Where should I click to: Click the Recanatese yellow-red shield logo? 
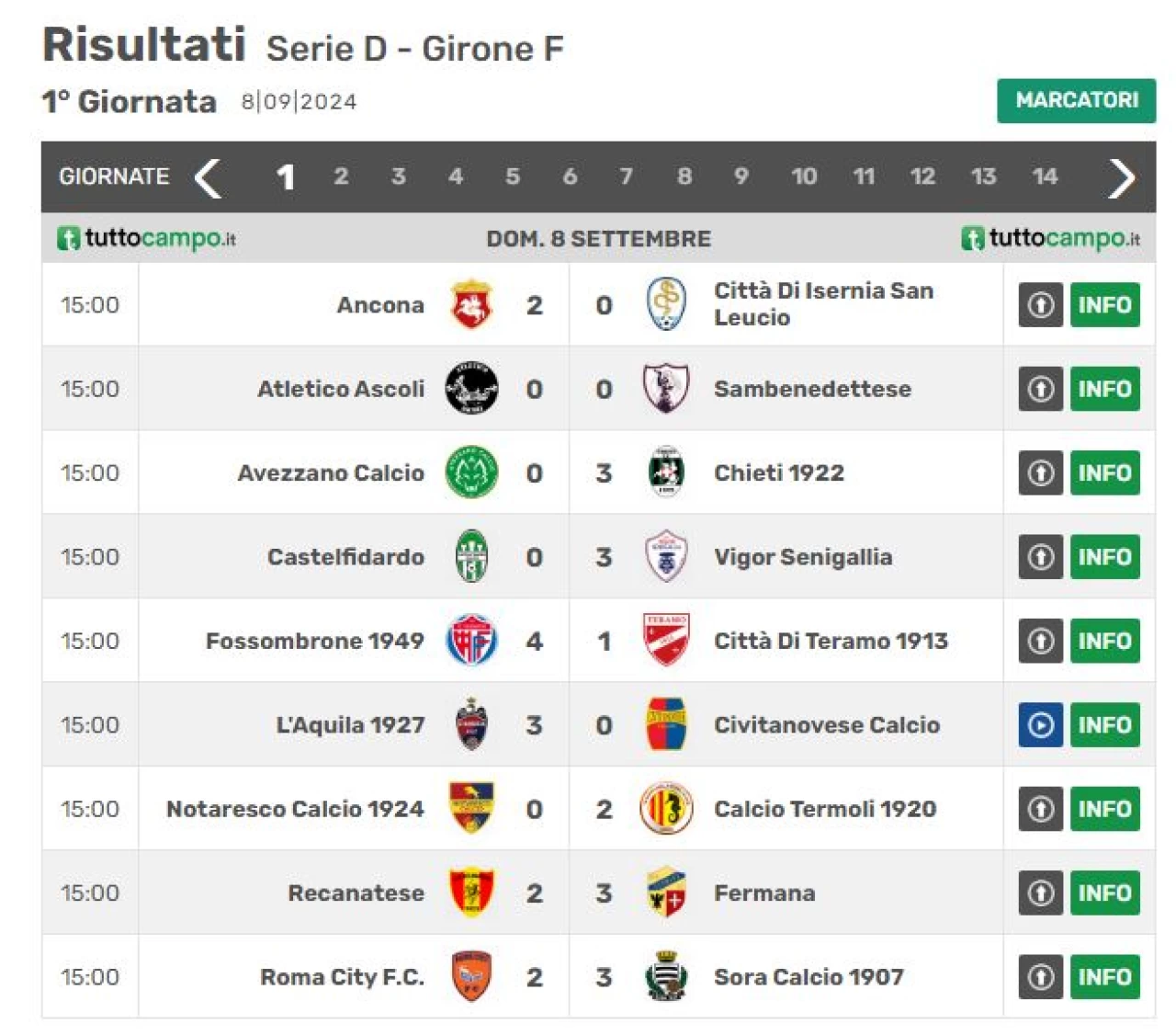471,893
